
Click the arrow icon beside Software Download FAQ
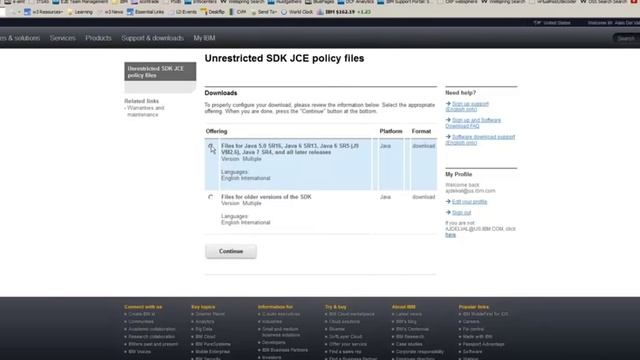[448, 120]
